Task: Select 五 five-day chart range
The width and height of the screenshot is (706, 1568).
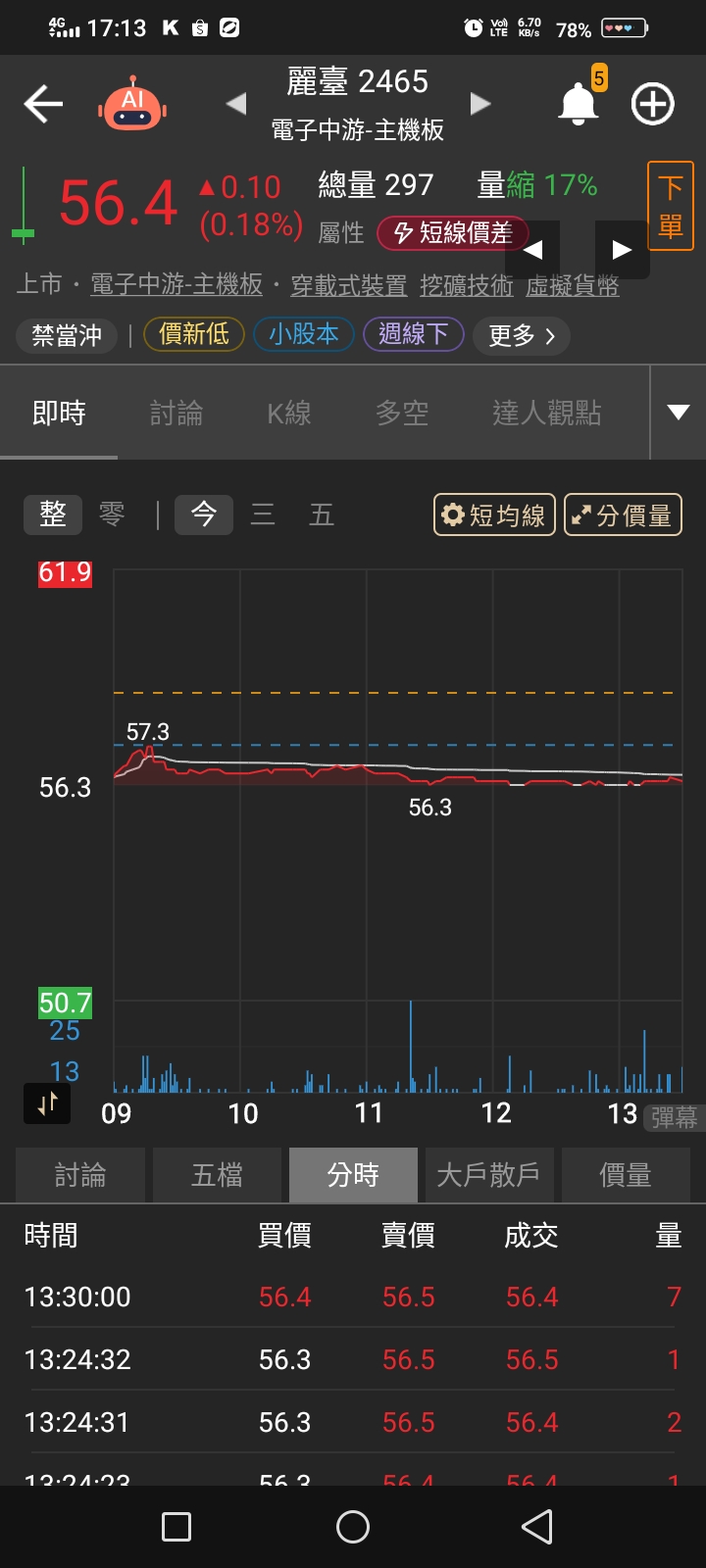Action: (322, 514)
